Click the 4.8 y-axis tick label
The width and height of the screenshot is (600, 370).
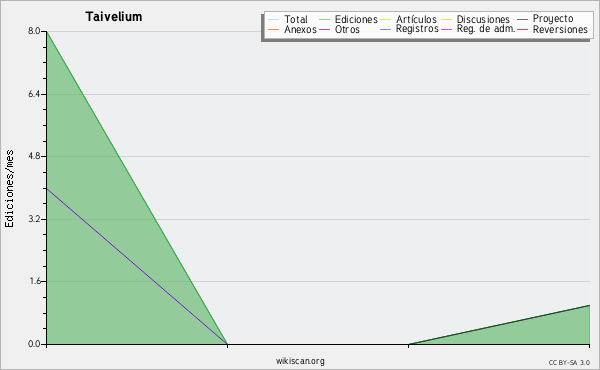click(x=34, y=156)
